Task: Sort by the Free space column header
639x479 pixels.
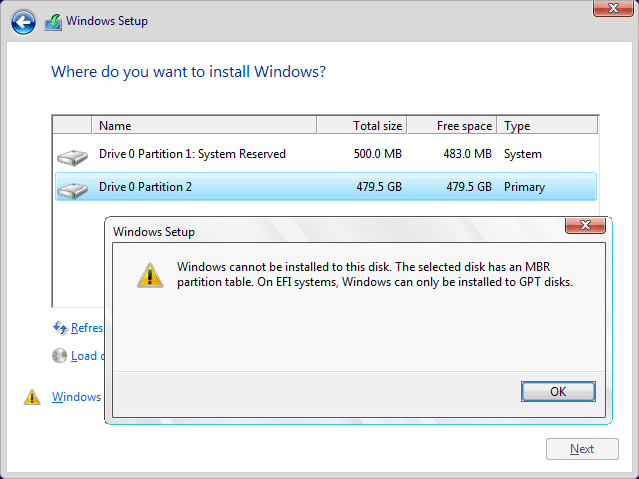Action: 452,126
